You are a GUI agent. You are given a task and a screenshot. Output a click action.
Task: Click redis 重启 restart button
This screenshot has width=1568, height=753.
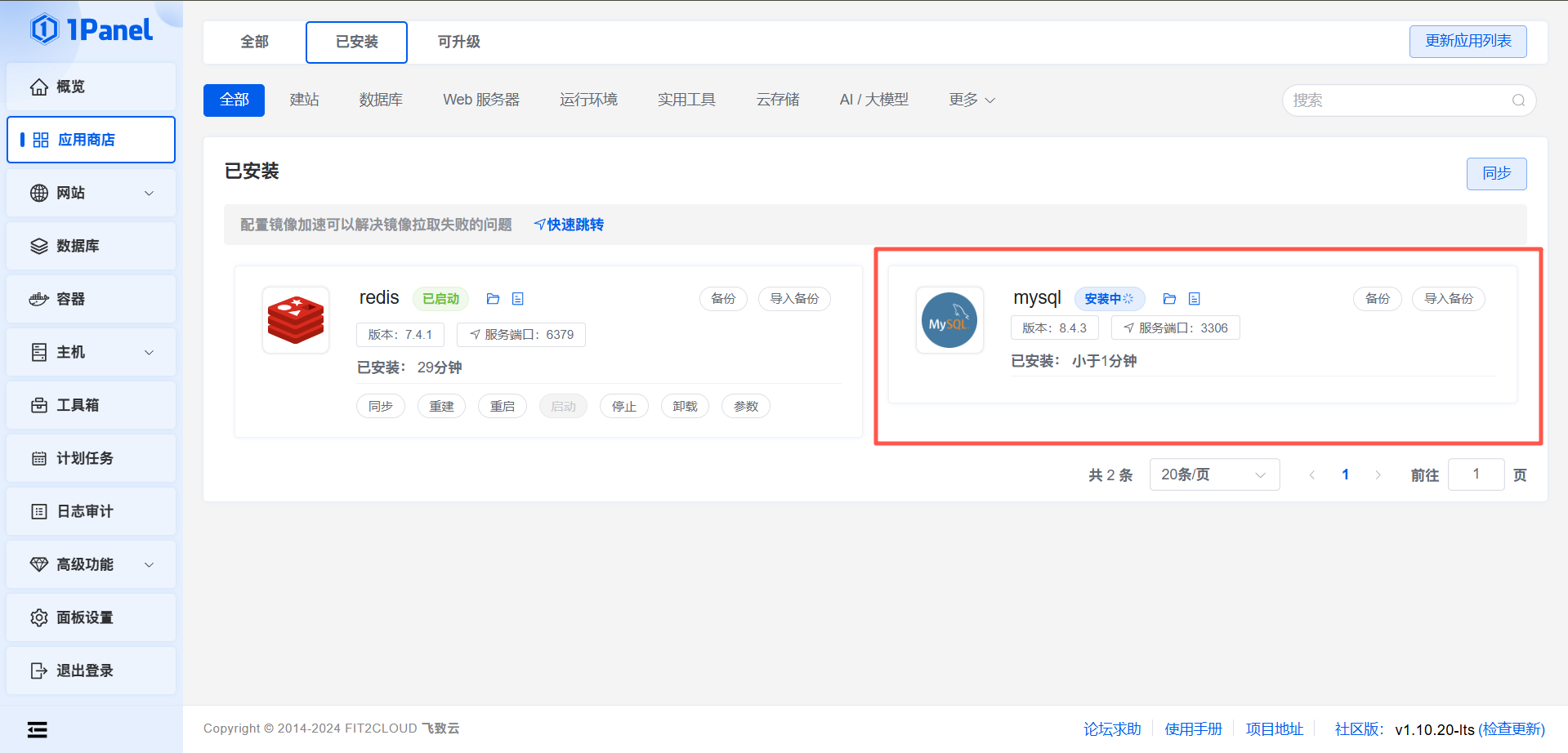coord(503,406)
